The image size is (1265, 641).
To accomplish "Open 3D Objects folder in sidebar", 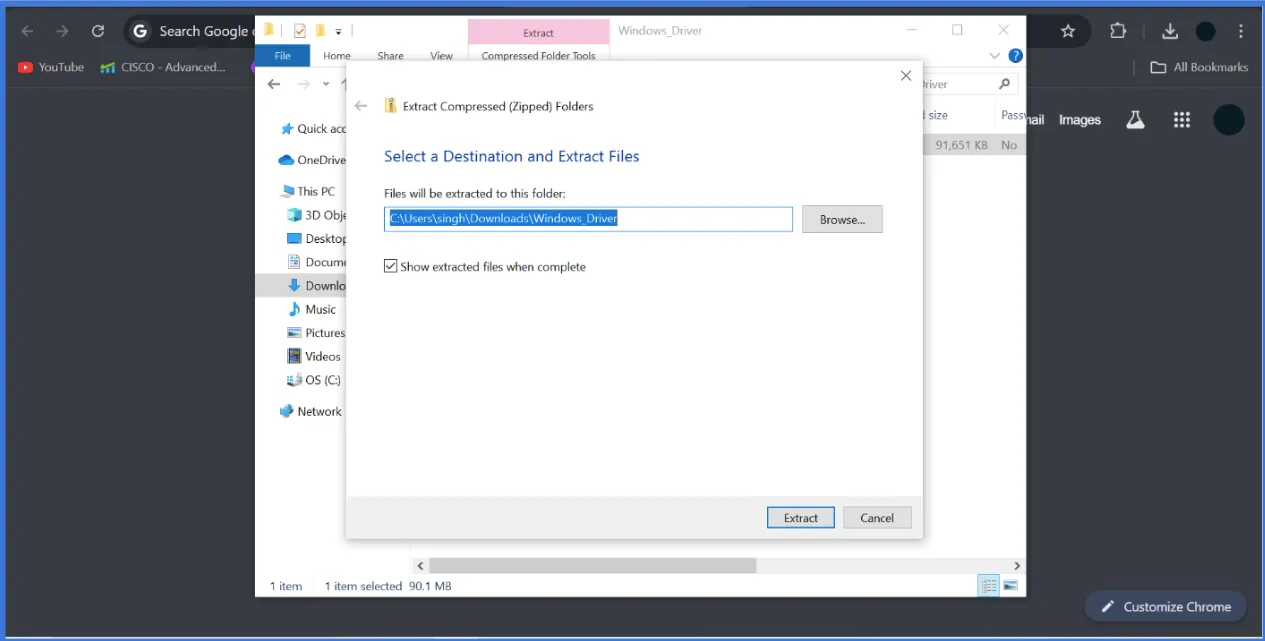I will click(316, 215).
